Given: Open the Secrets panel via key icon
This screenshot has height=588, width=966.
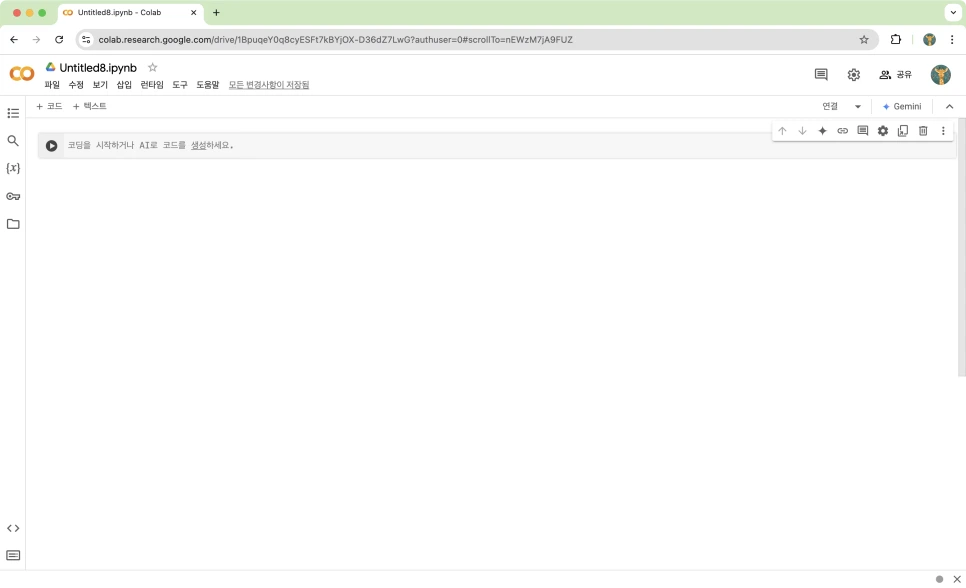Looking at the screenshot, I should pos(13,196).
